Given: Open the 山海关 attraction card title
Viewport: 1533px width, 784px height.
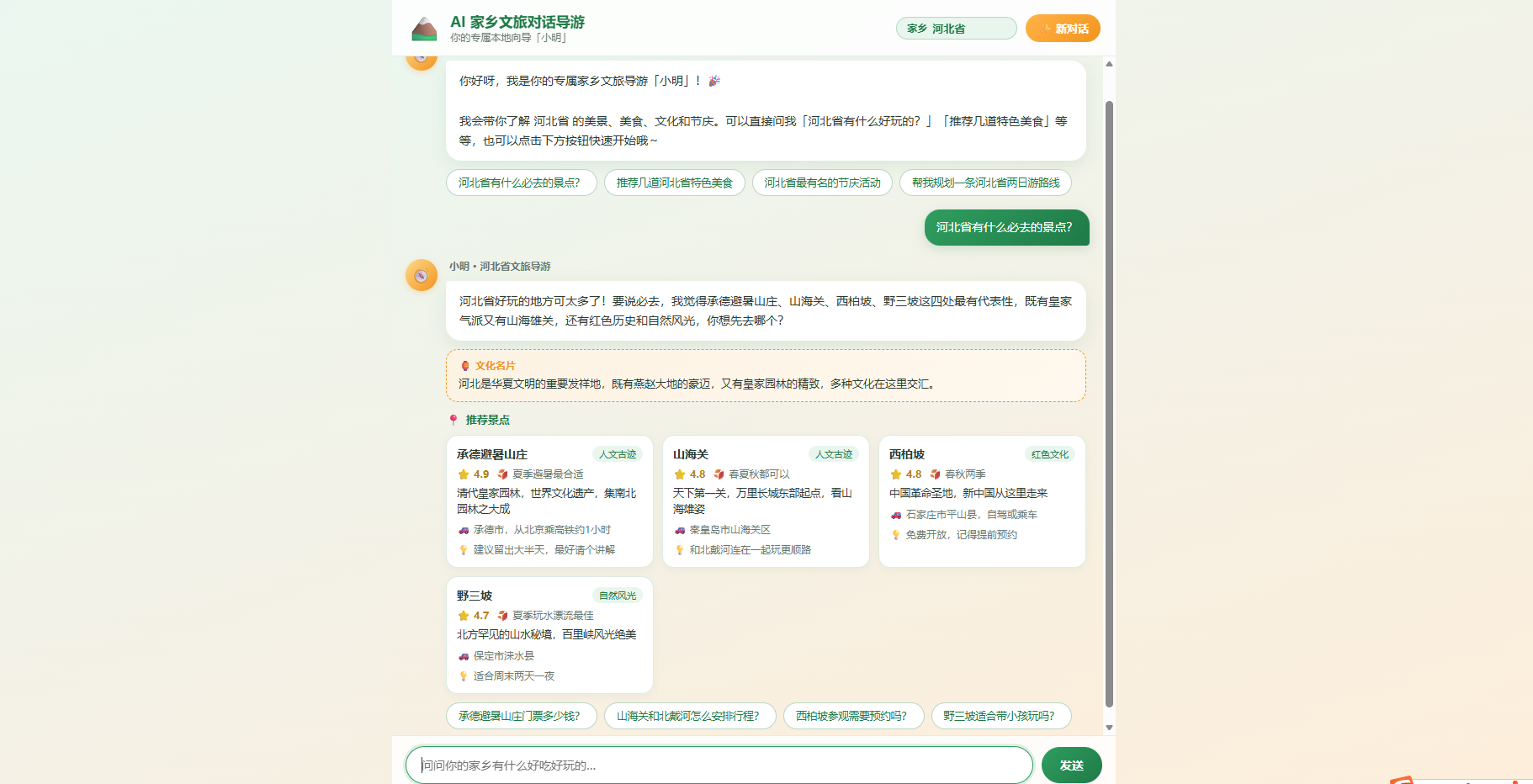Looking at the screenshot, I should [691, 454].
